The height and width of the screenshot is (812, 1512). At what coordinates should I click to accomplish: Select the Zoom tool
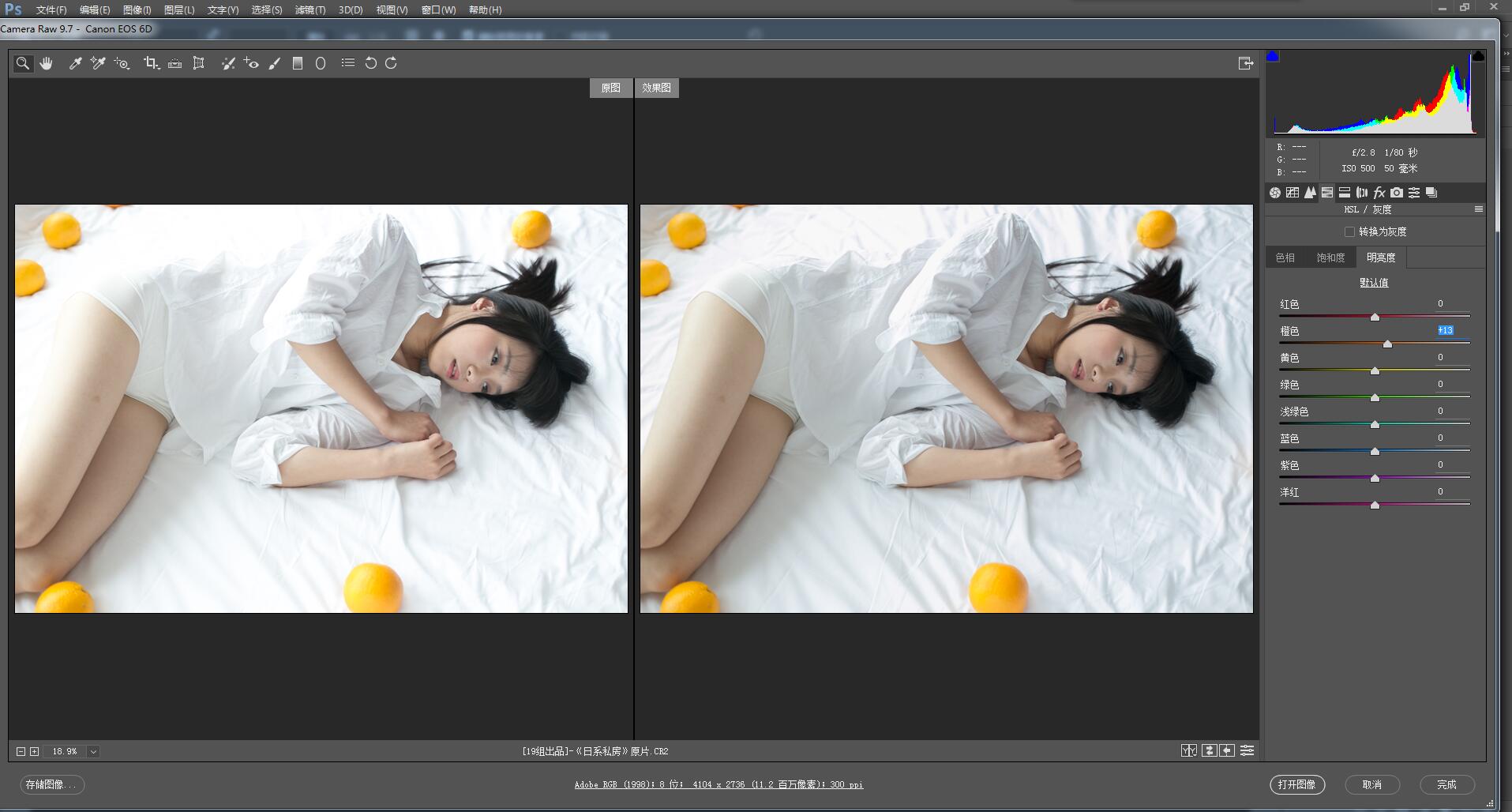tap(23, 63)
